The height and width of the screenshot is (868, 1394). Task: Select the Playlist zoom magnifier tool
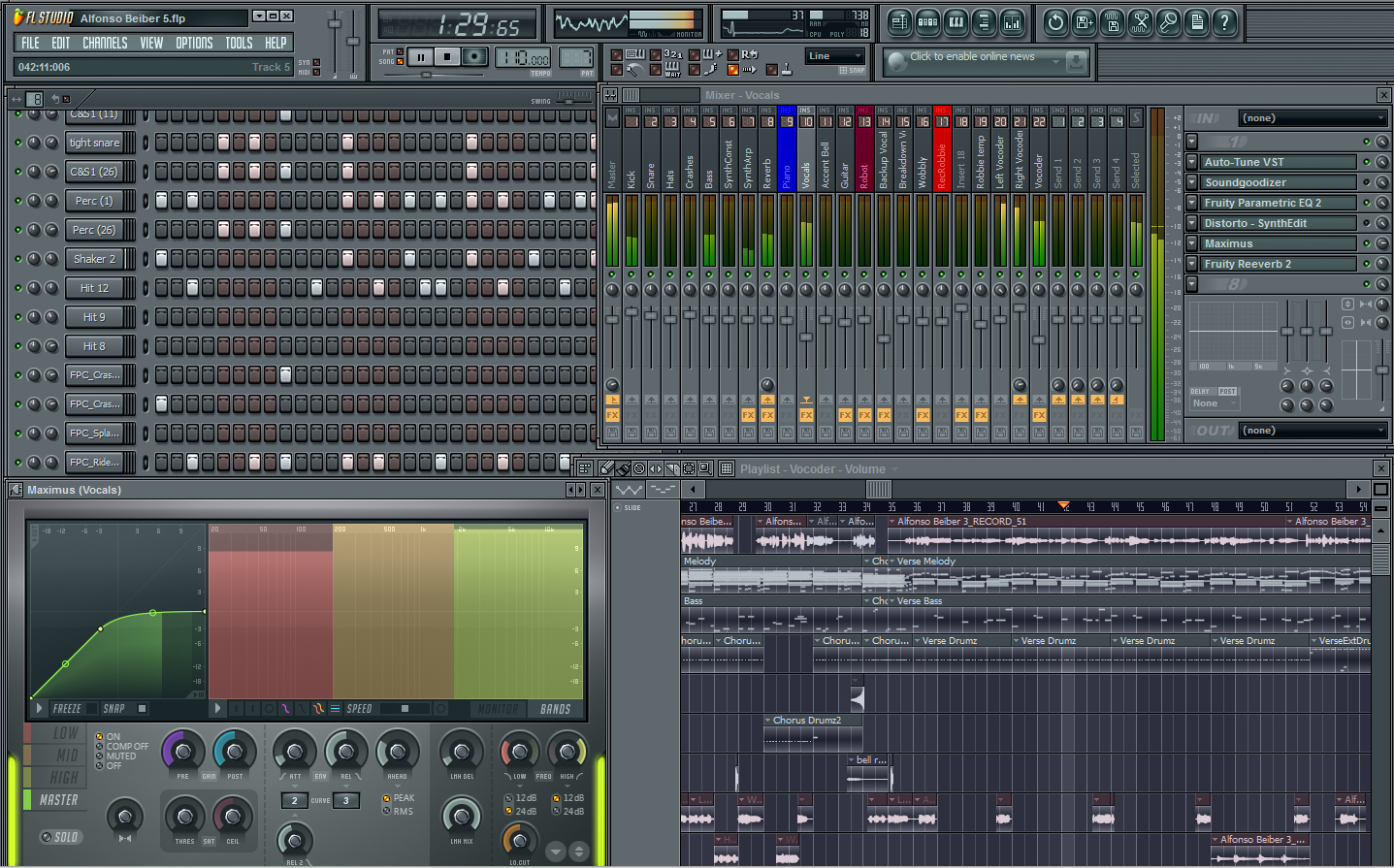coord(705,468)
